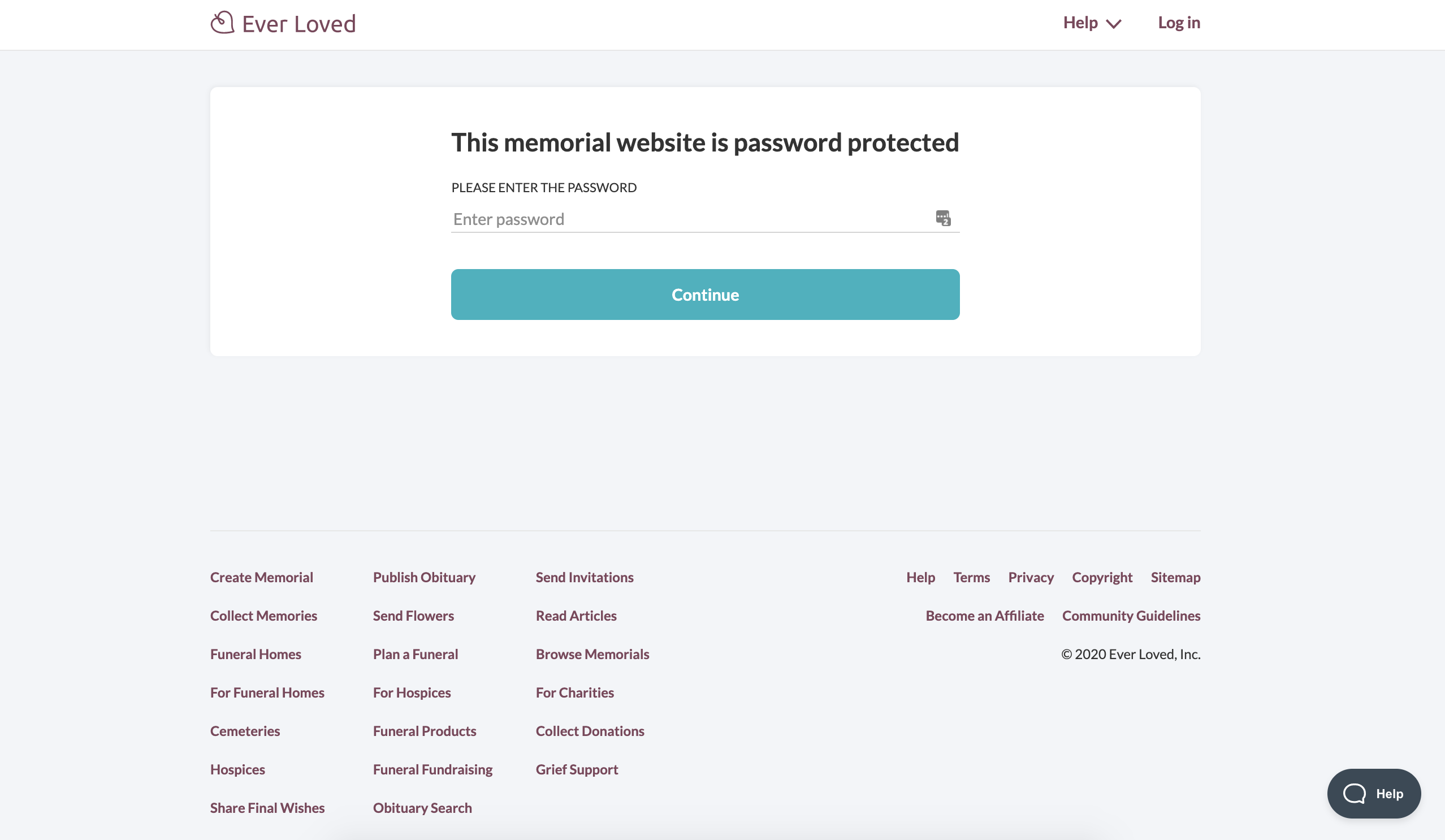Click the password manager icon in password field
1445x840 pixels.
[943, 218]
